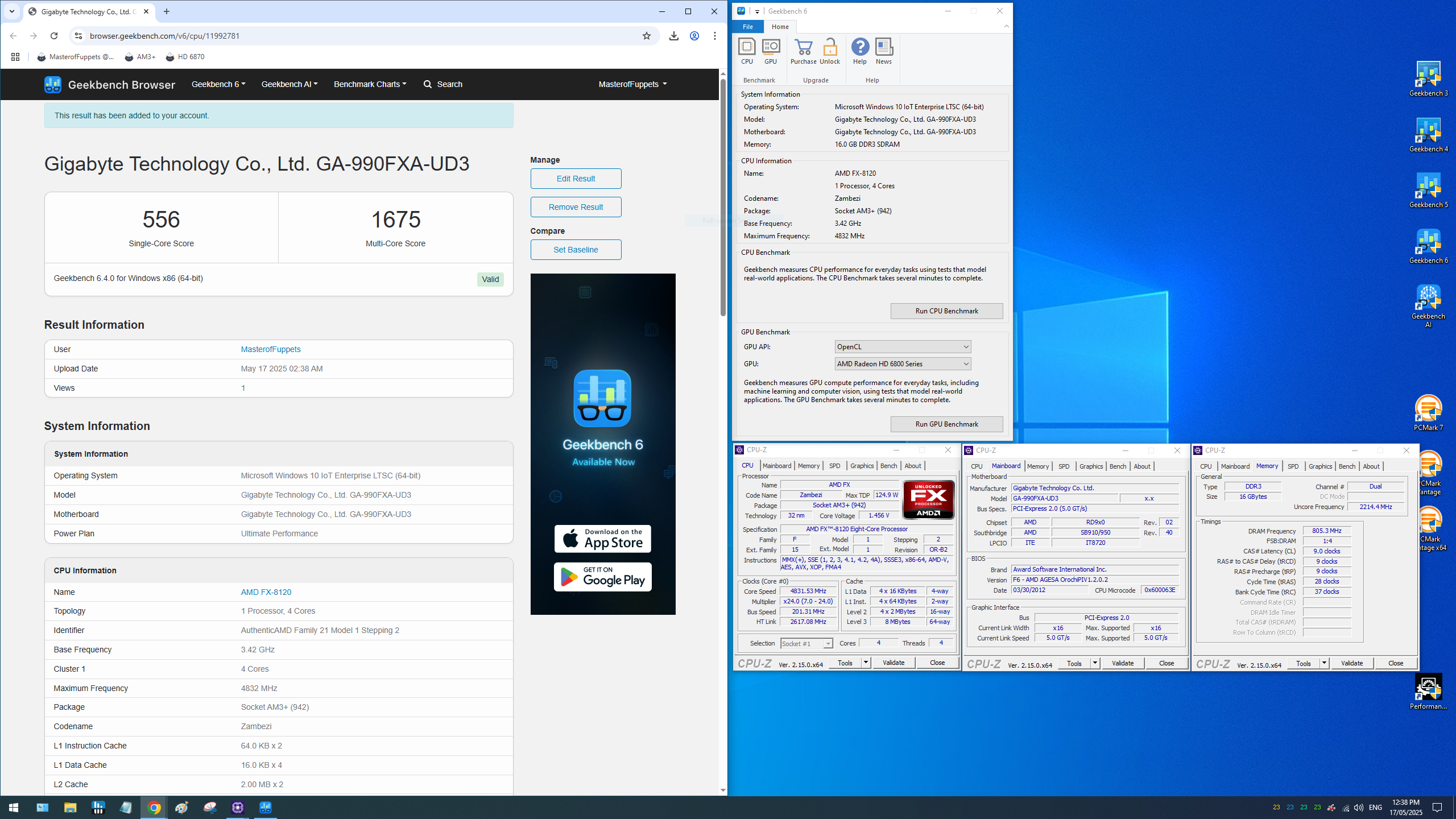Click Set Baseline button
This screenshot has height=819, width=1456.
(576, 250)
